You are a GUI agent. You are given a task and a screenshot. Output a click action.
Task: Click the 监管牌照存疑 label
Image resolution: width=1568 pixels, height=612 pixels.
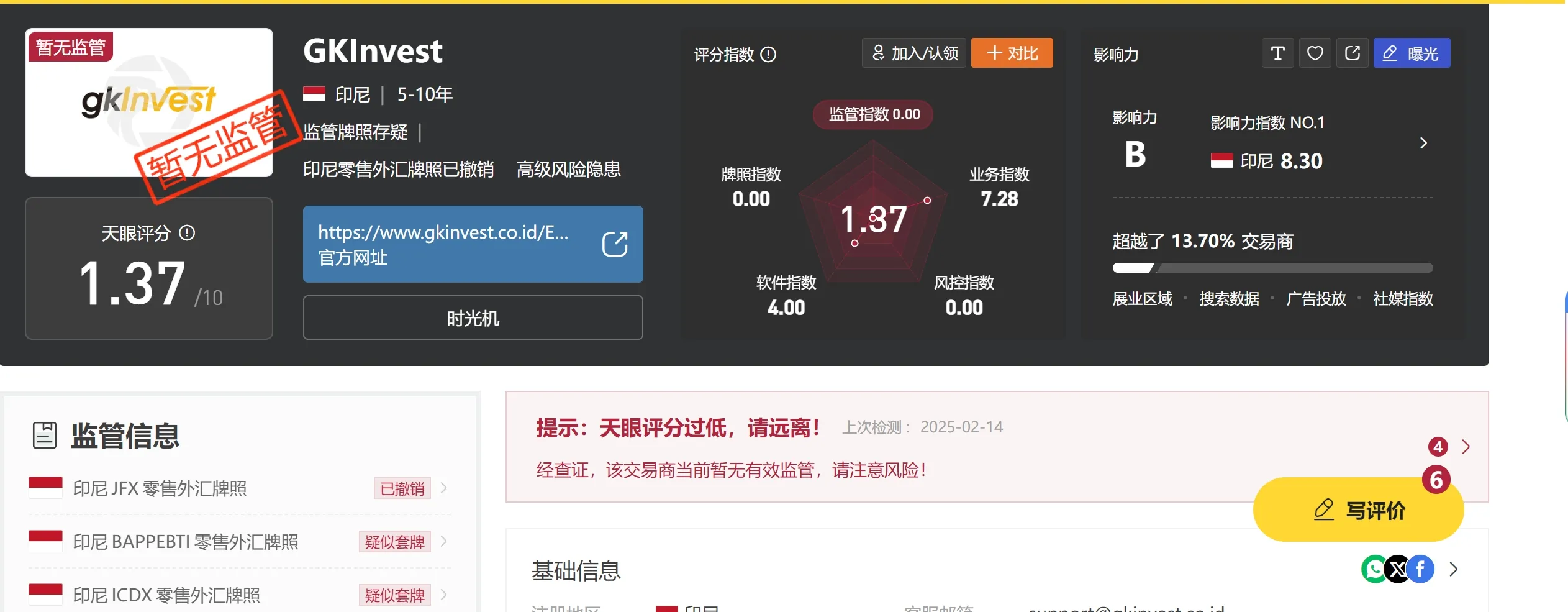pyautogui.click(x=355, y=132)
